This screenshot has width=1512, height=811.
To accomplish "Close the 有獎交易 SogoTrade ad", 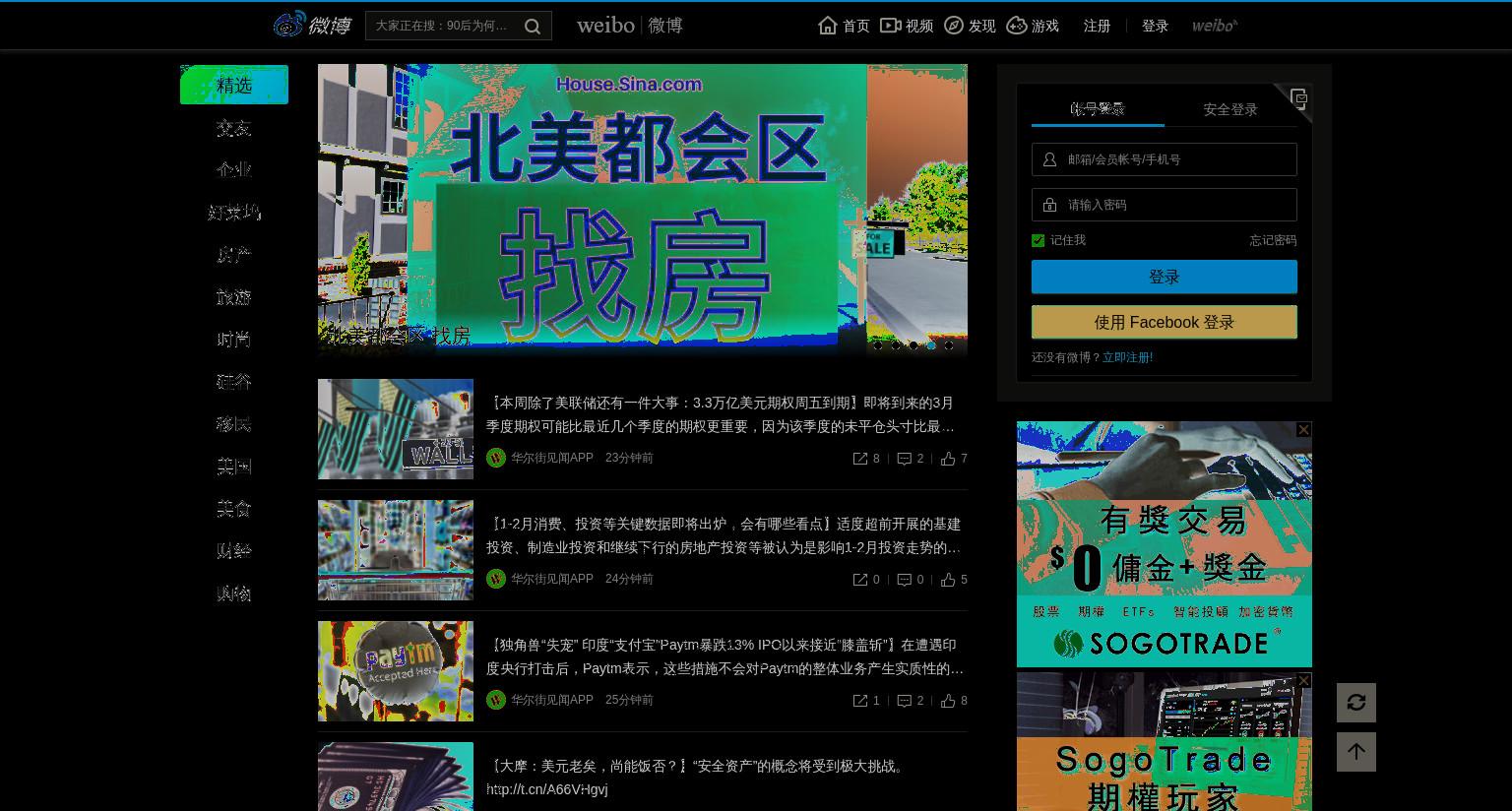I will (x=1303, y=430).
